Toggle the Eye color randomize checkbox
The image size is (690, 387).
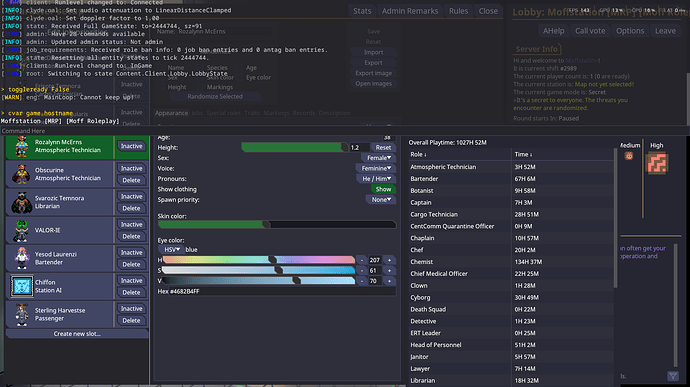[x=239, y=77]
